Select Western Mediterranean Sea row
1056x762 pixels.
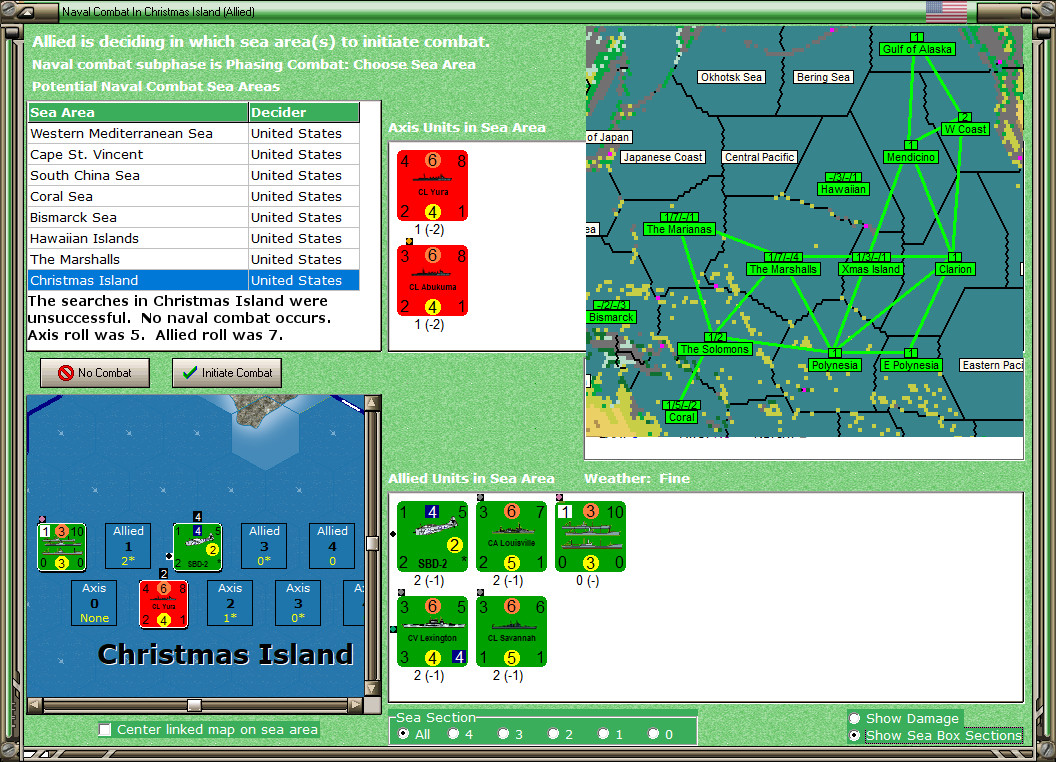pos(194,133)
